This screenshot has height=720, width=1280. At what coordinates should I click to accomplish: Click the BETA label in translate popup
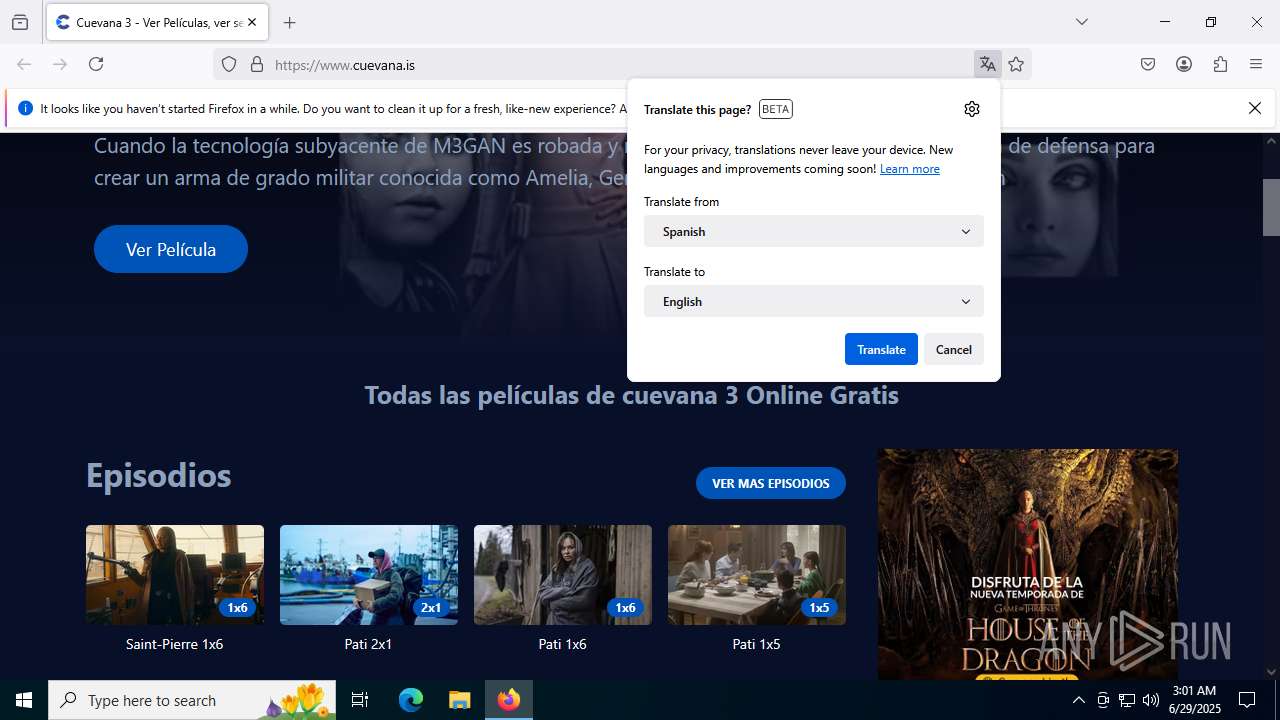776,109
